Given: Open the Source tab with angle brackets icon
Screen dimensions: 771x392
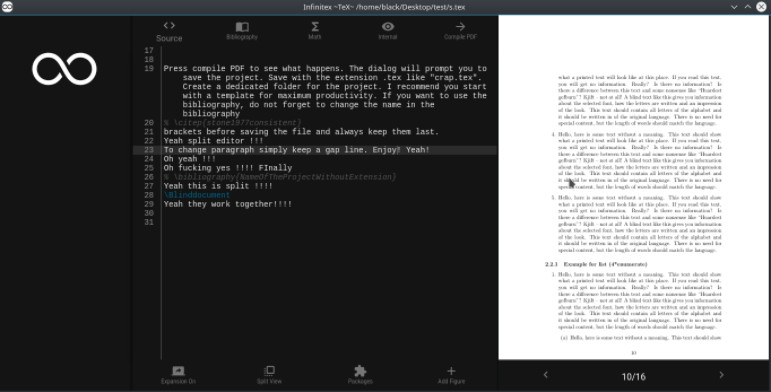Looking at the screenshot, I should coord(169,31).
